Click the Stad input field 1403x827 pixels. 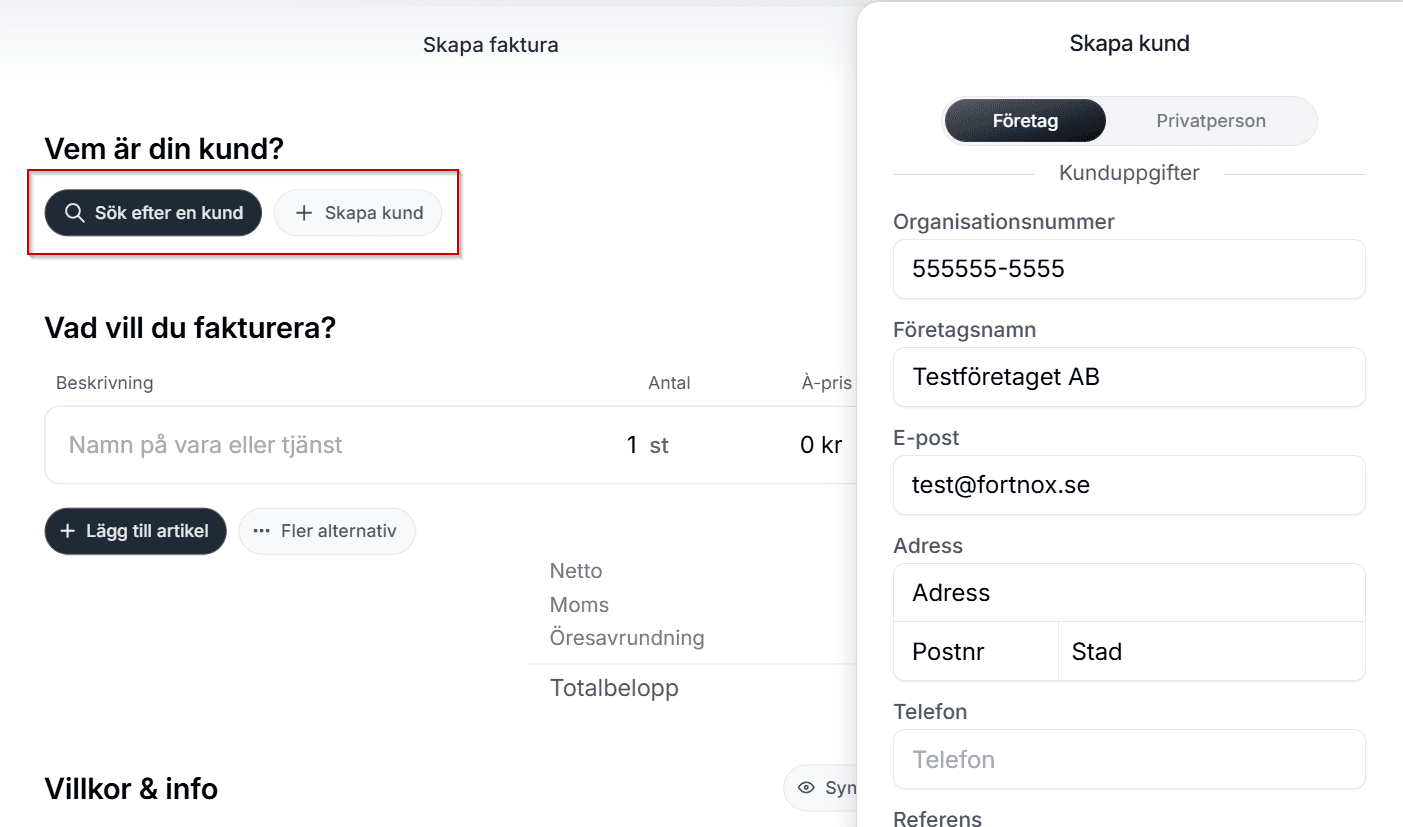[x=1210, y=652]
